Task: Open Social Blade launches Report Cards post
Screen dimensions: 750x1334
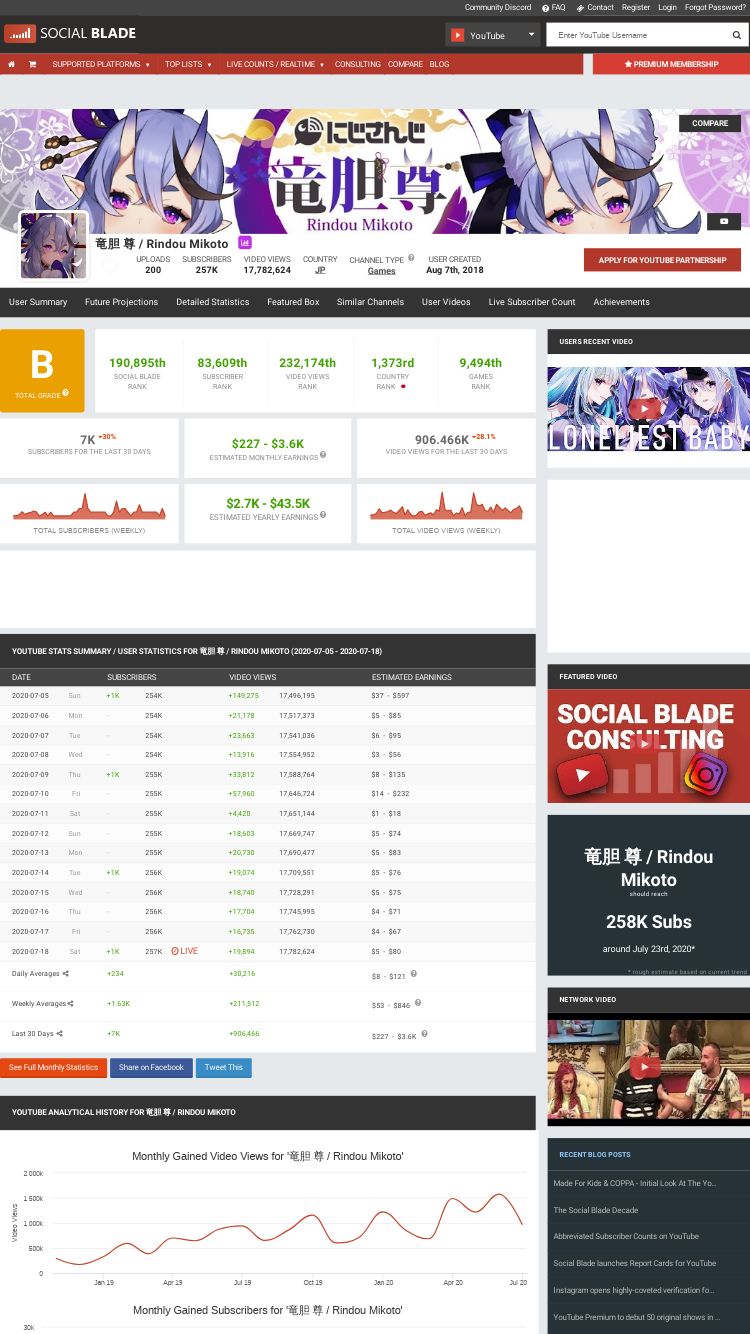Action: [x=634, y=1263]
